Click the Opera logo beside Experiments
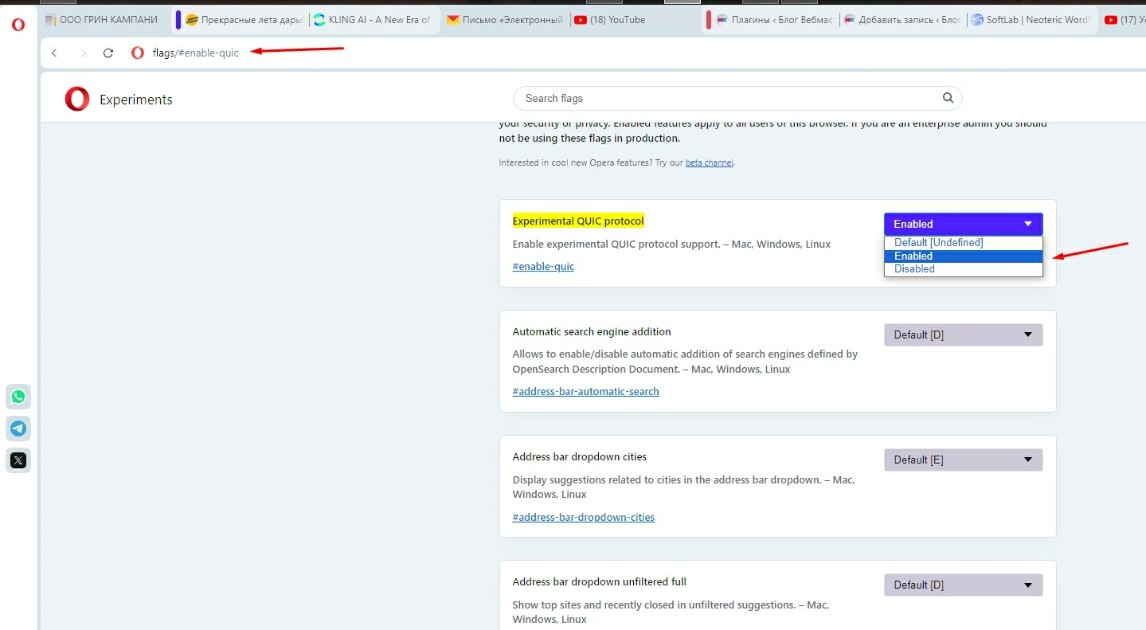Viewport: 1146px width, 630px height. point(77,99)
